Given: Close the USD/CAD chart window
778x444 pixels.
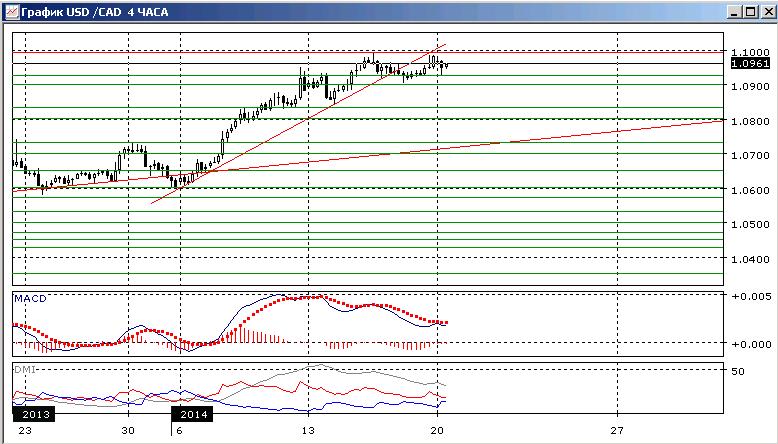Looking at the screenshot, I should click(x=767, y=12).
